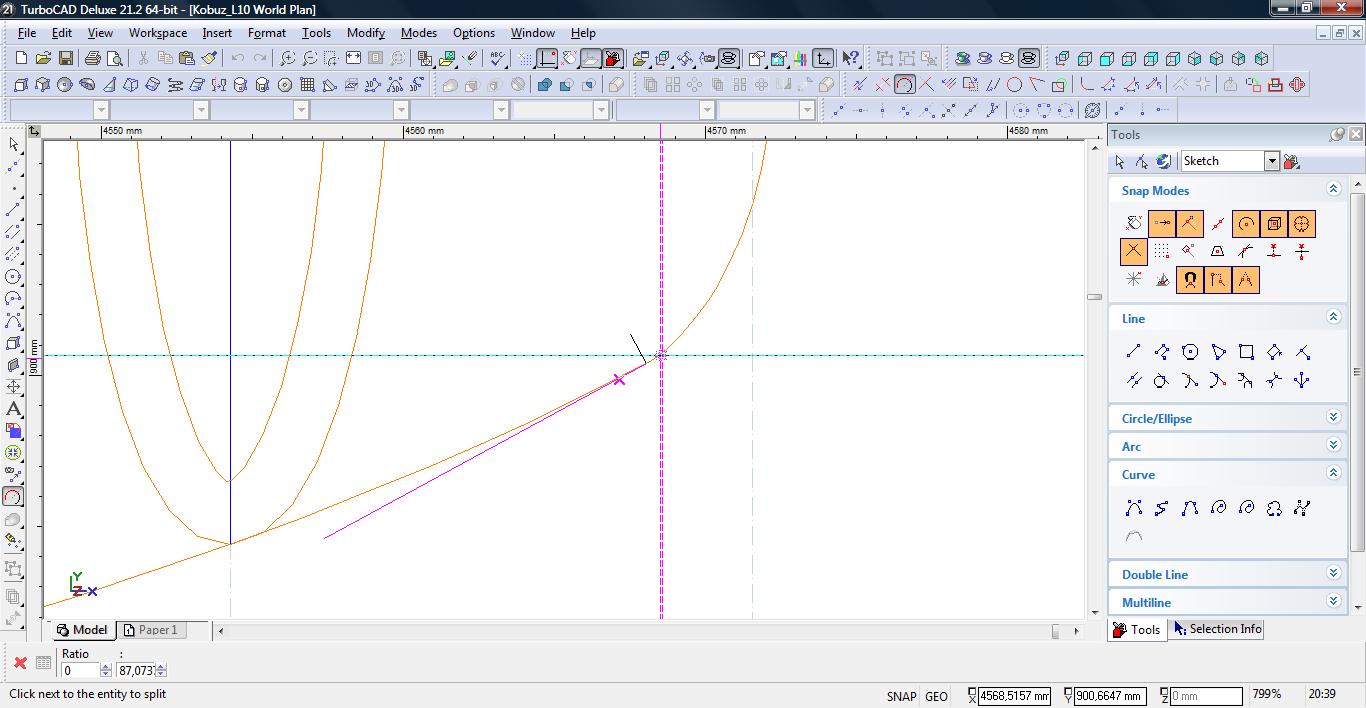Click the Tools tab at panel bottom
This screenshot has width=1366, height=708.
point(1137,629)
